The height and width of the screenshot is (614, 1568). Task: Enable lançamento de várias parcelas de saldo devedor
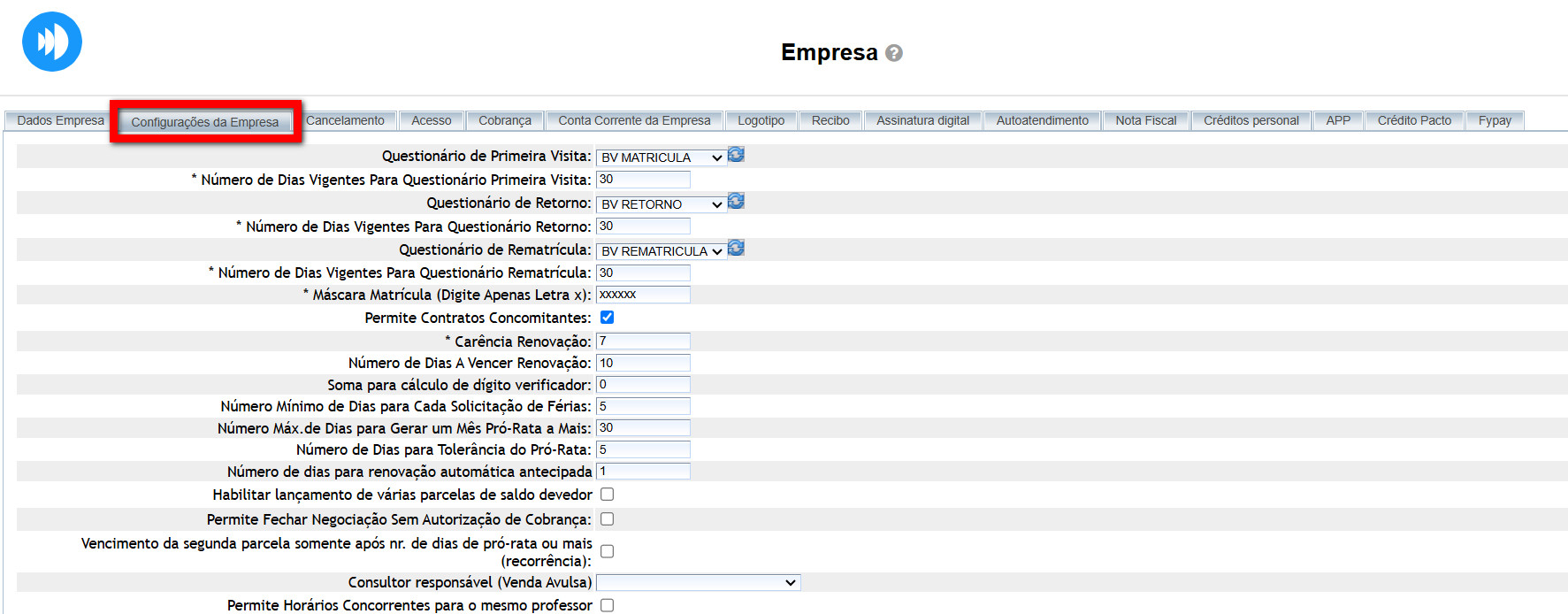(607, 495)
